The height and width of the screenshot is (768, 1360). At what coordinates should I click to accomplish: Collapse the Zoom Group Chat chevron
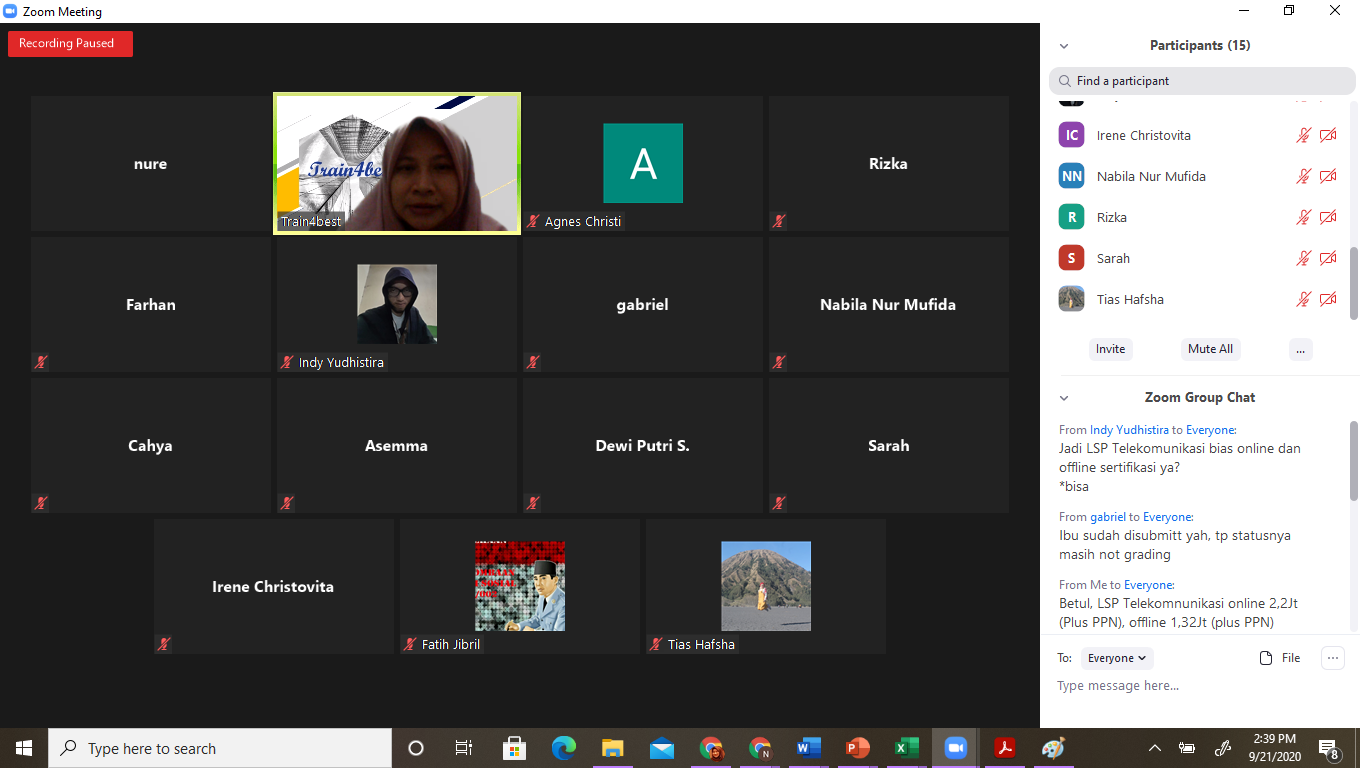coord(1064,398)
